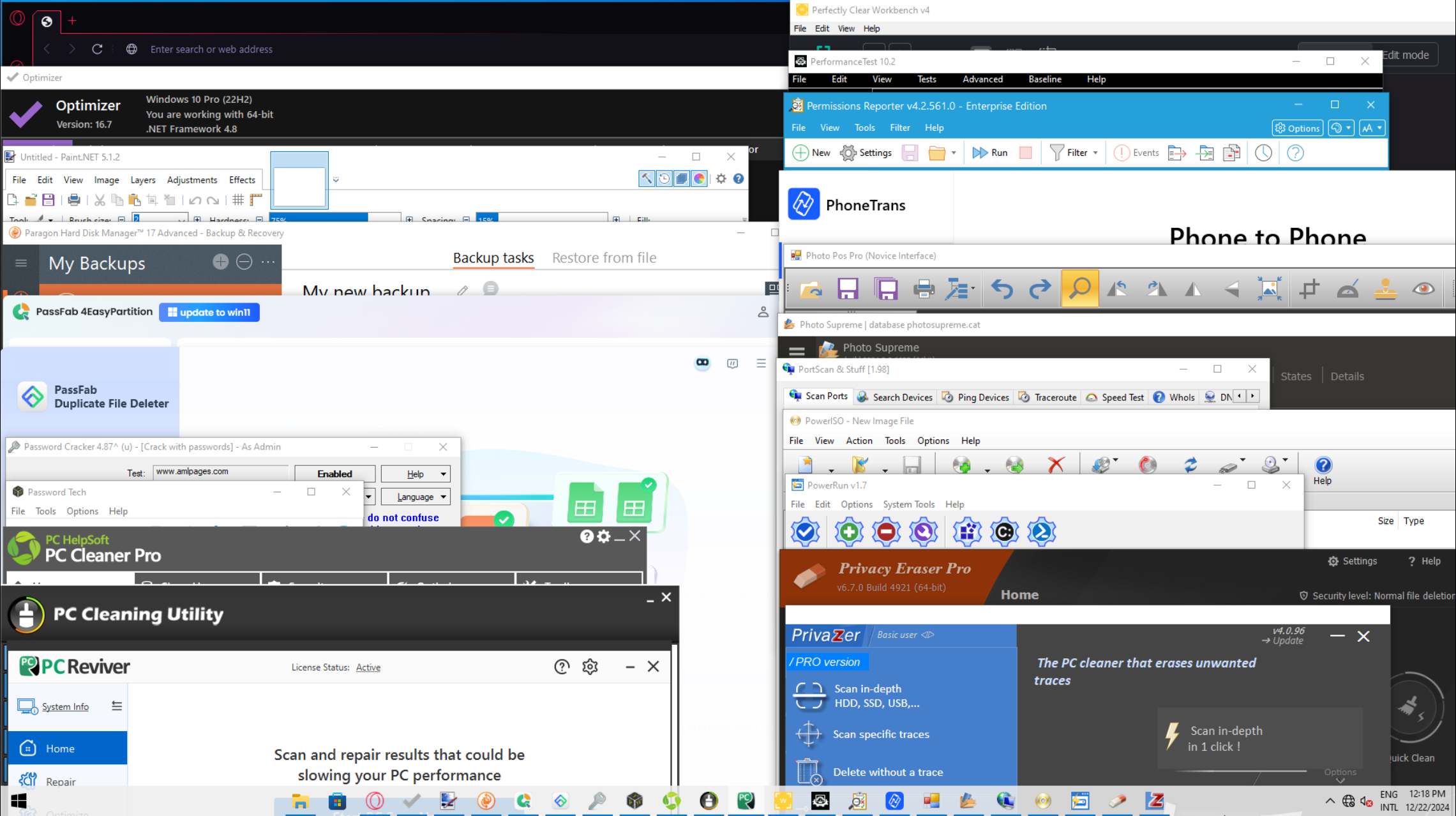Open Adjustments menu in Paint.NET

pos(192,180)
